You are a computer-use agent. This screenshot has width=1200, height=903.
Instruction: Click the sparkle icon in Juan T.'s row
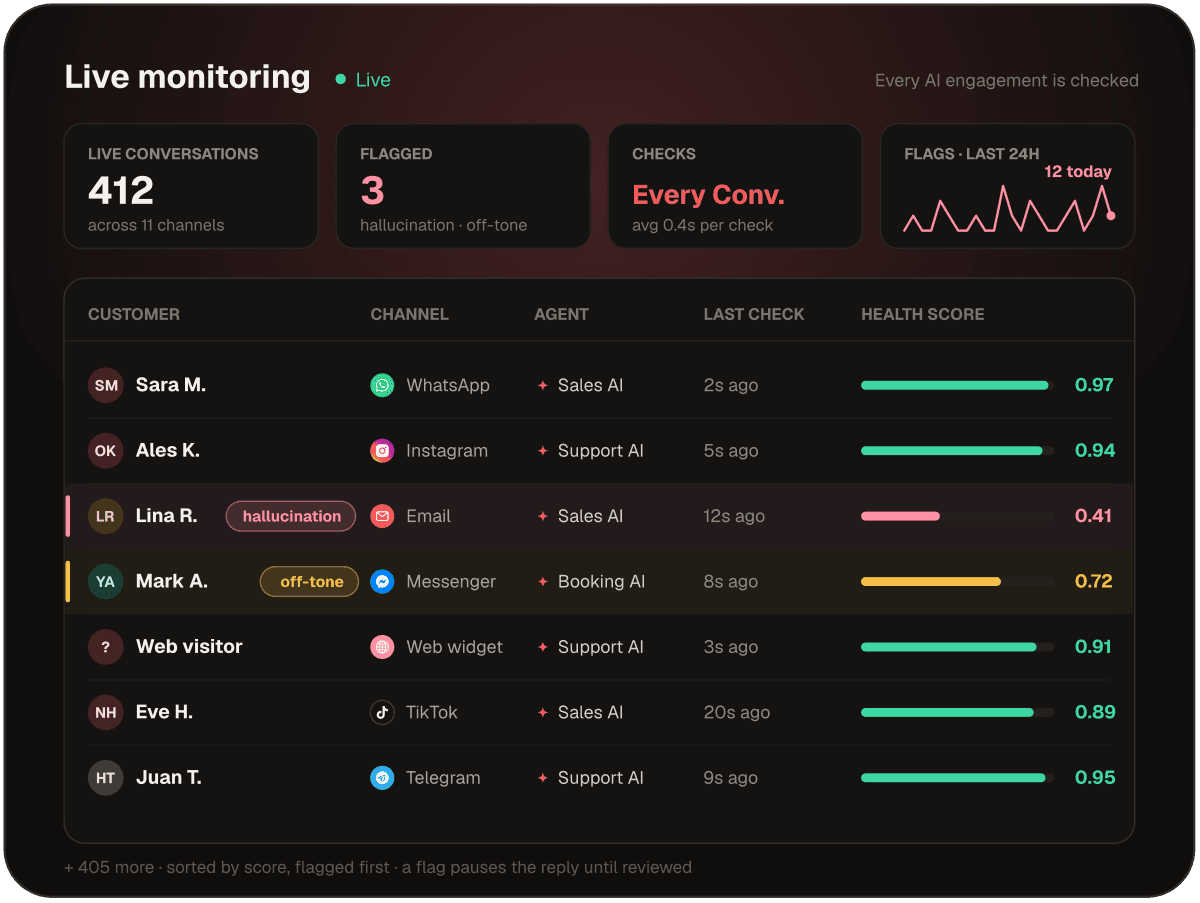click(x=543, y=778)
